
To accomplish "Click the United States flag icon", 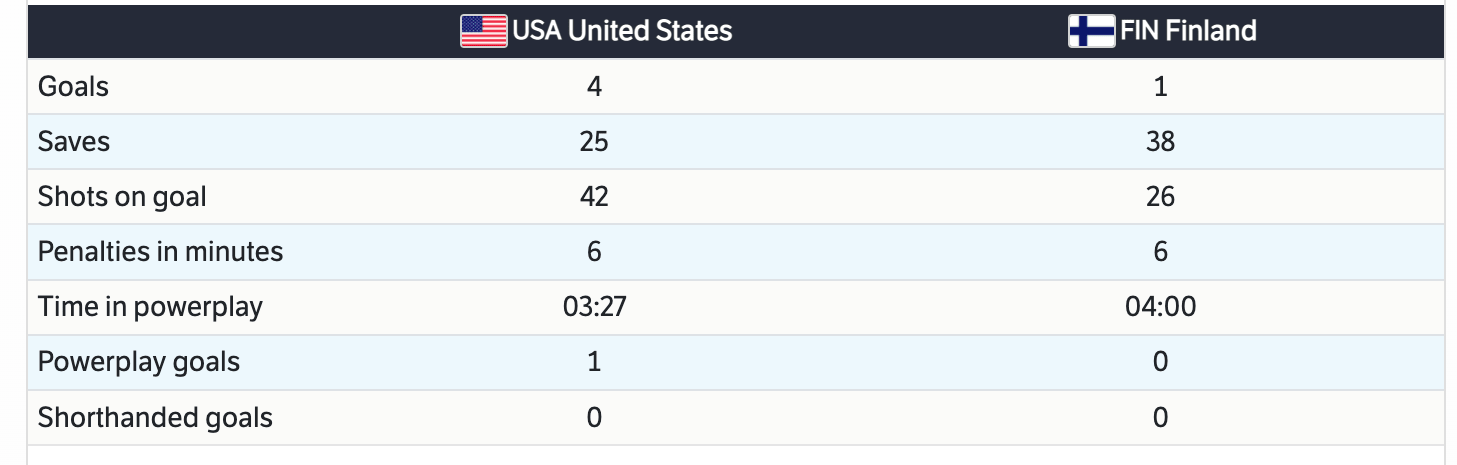I will (483, 31).
